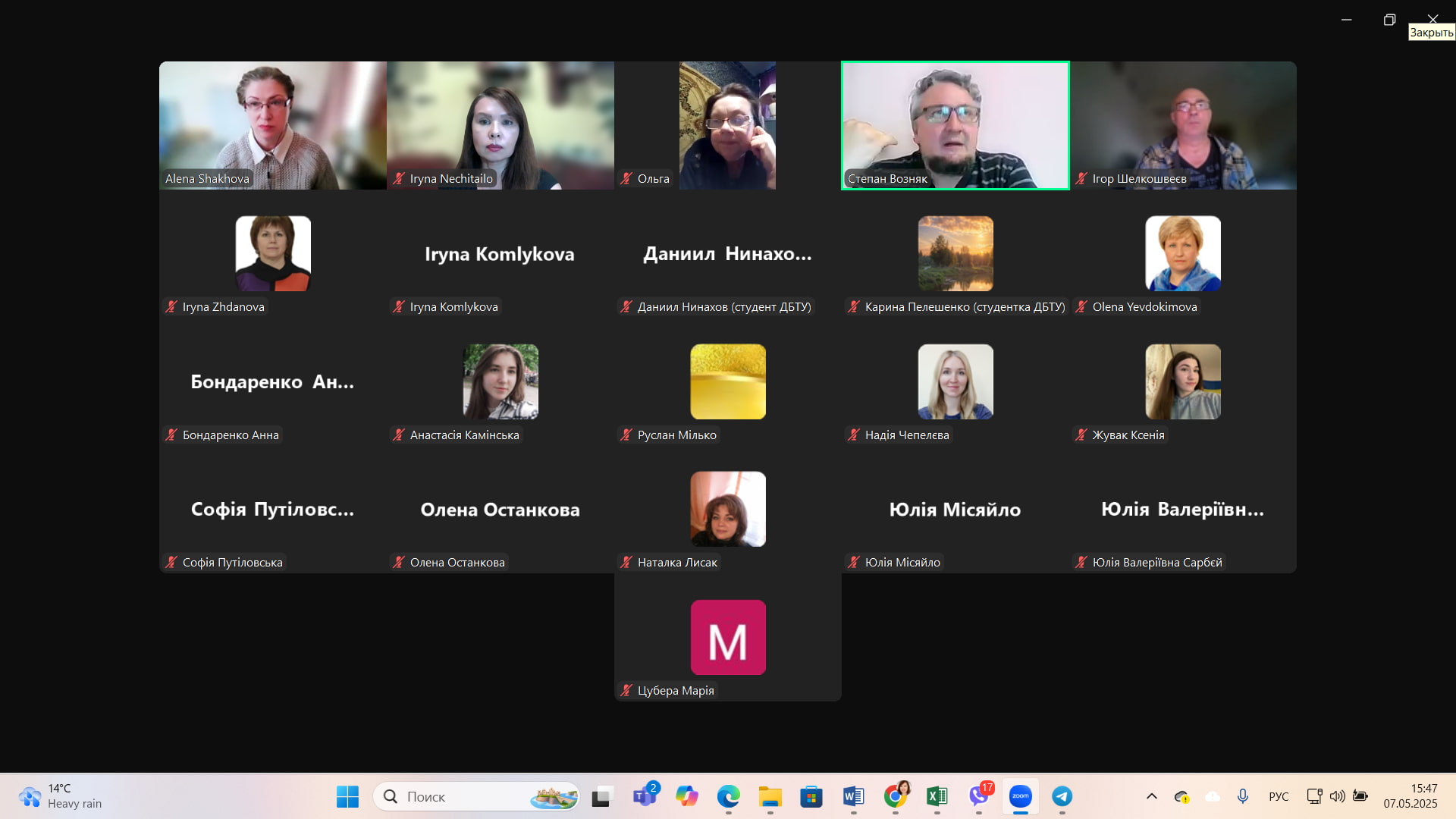Image resolution: width=1456 pixels, height=819 pixels.
Task: Click the system tray microphone icon
Action: tap(1242, 796)
